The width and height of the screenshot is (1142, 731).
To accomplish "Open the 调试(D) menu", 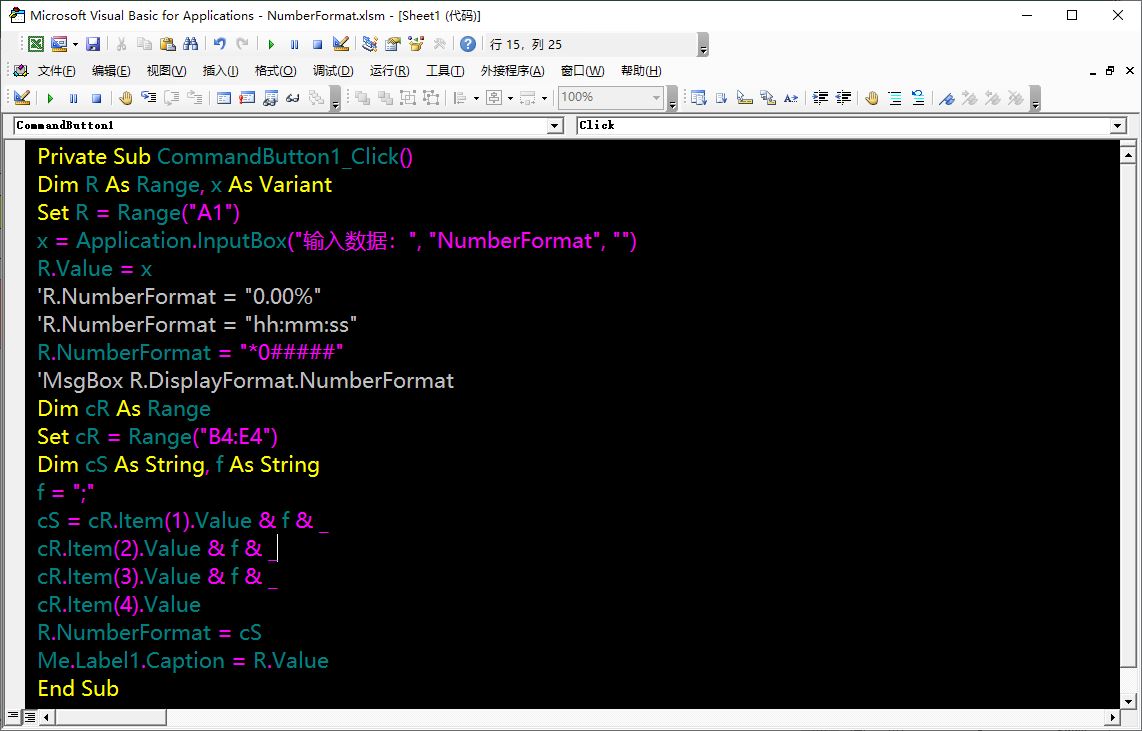I will point(333,71).
